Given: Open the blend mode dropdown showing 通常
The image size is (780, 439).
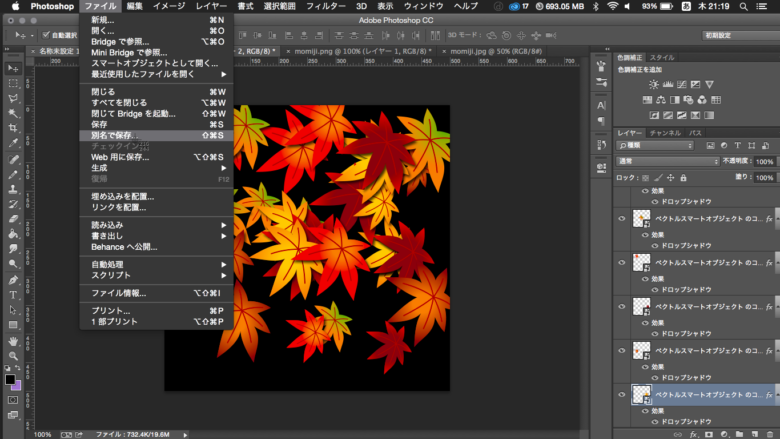Looking at the screenshot, I should pos(667,161).
